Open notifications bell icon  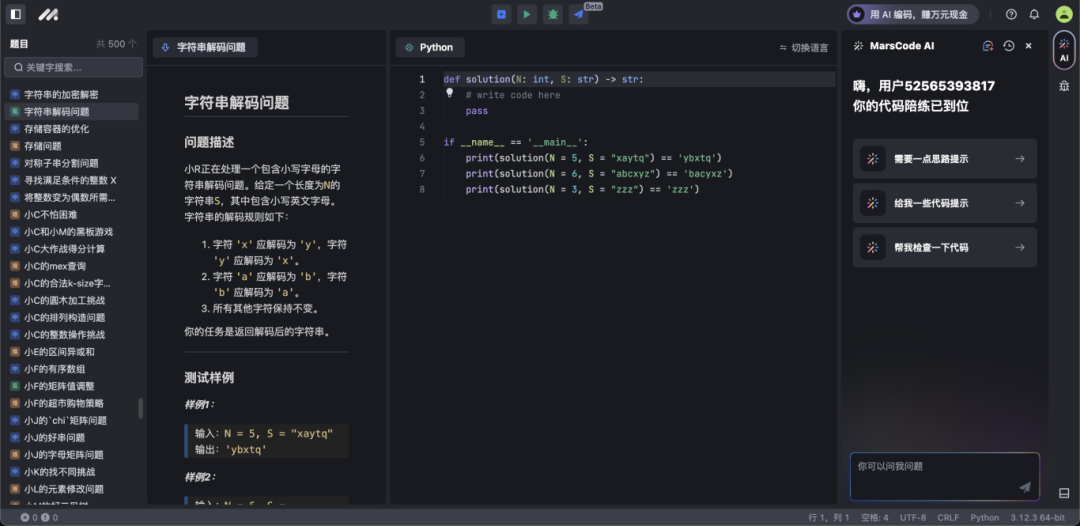point(1034,14)
